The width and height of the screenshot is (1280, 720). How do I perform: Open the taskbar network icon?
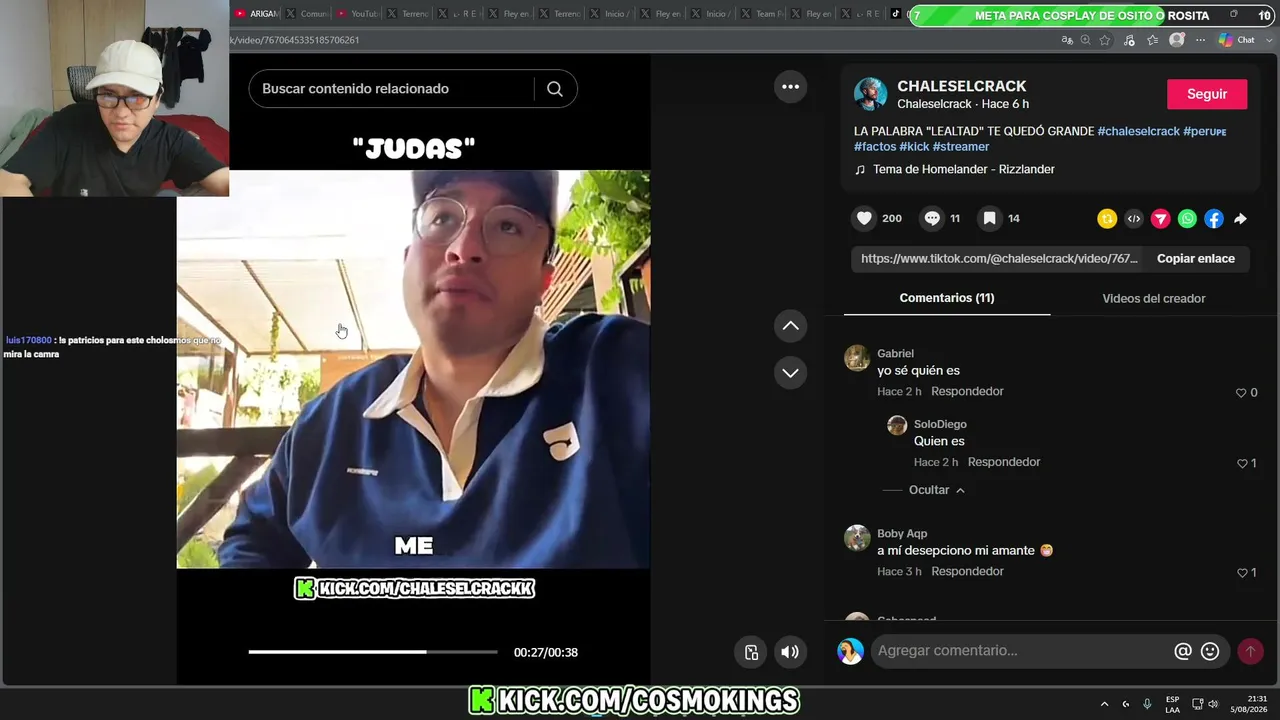[1198, 704]
